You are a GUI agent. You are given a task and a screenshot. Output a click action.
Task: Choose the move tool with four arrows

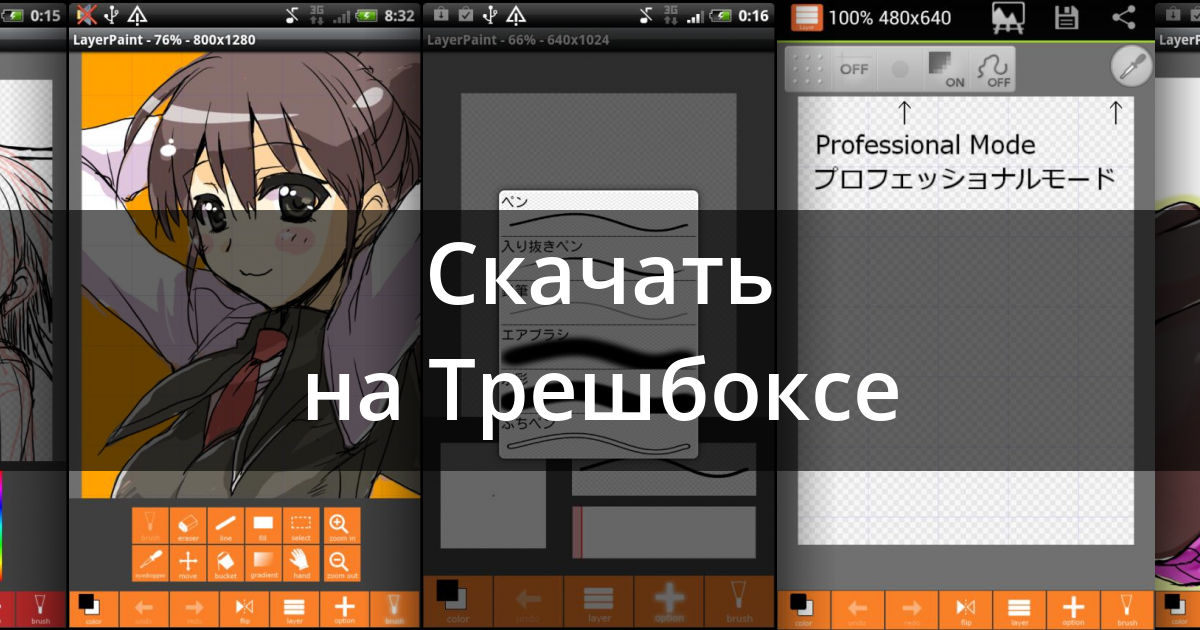[x=188, y=564]
